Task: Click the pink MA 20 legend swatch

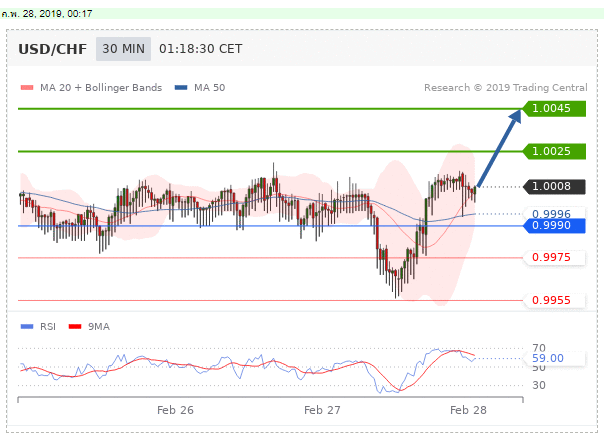Action: pos(27,88)
